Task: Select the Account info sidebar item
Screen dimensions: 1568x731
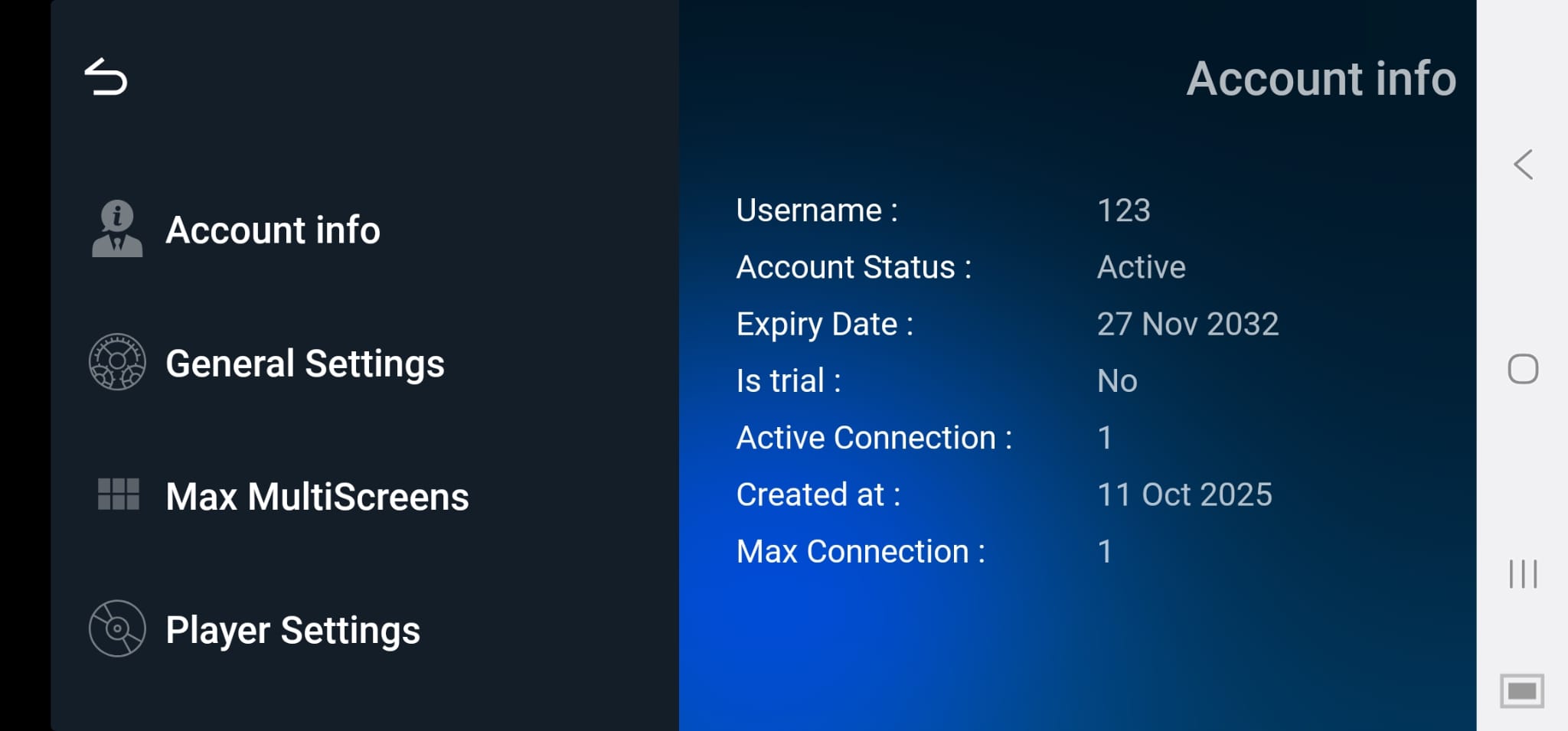Action: (x=272, y=230)
